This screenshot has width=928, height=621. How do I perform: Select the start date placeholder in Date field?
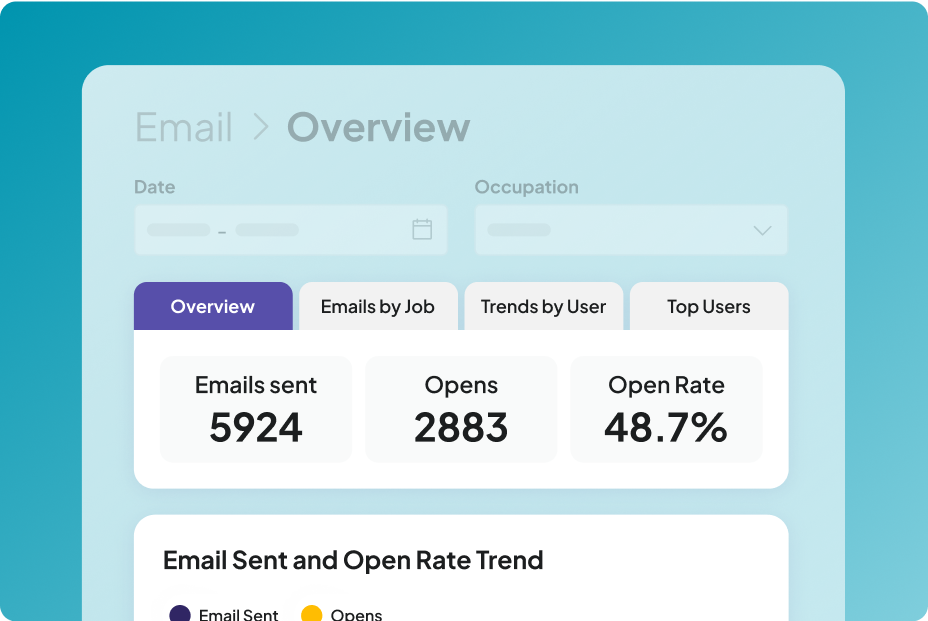tap(178, 230)
